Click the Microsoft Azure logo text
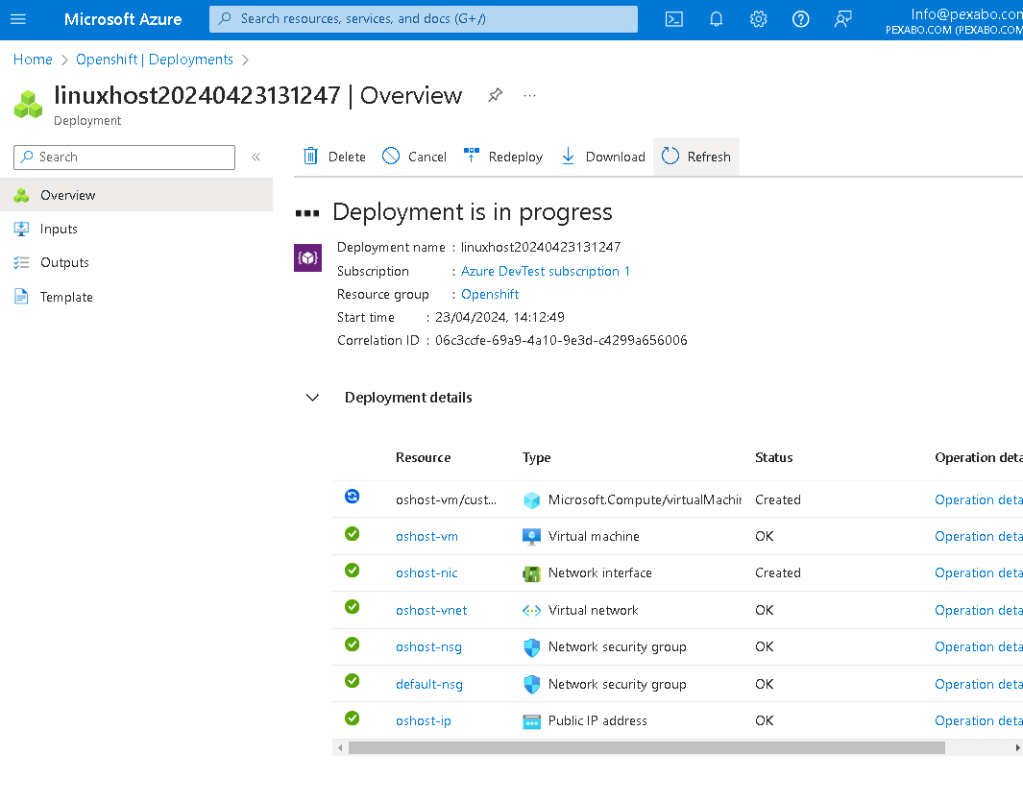 (123, 20)
